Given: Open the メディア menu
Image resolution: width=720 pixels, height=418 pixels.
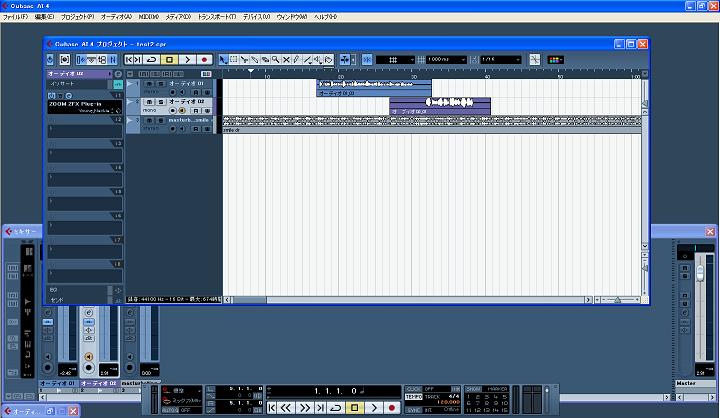Looking at the screenshot, I should (x=178, y=17).
